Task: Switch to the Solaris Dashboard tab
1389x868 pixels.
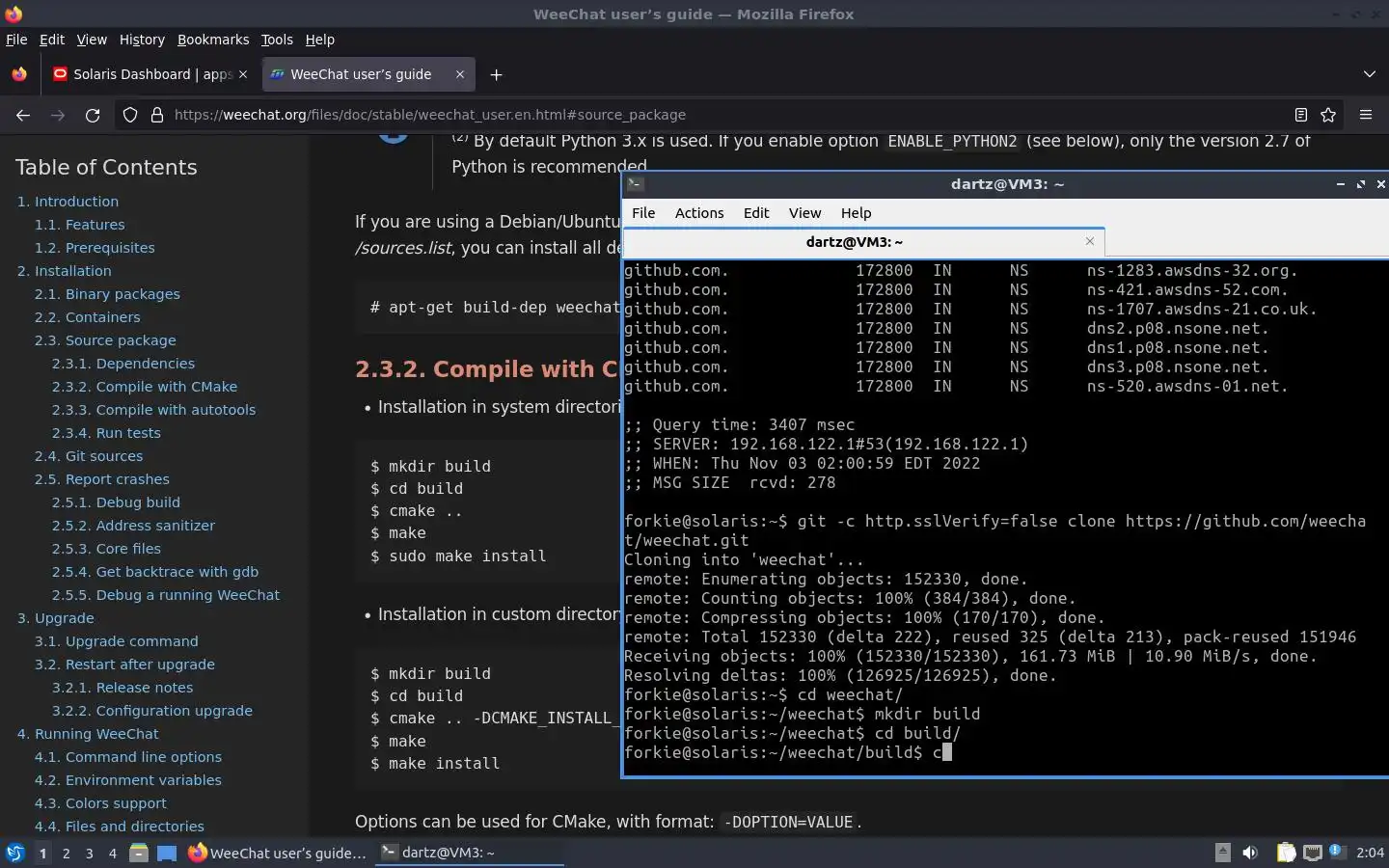Action: (150, 74)
